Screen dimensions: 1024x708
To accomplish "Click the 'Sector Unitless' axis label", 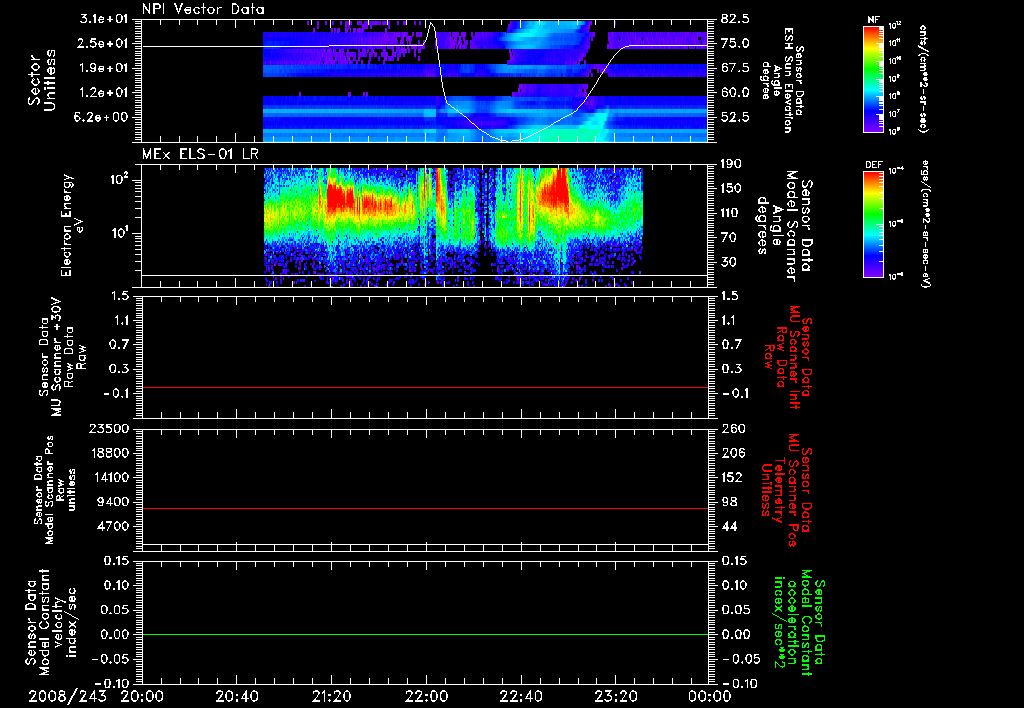I will tap(41, 80).
